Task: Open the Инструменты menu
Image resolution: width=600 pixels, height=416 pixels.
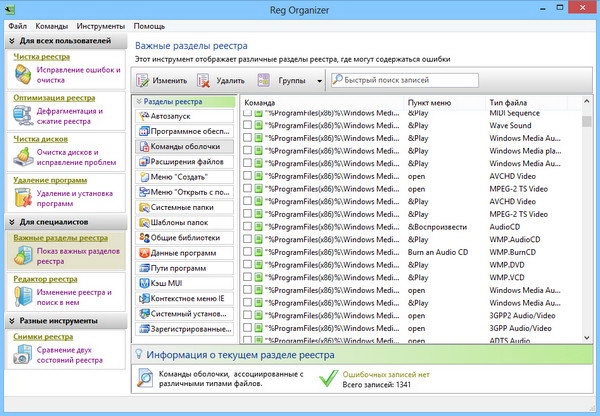Action: click(x=100, y=23)
